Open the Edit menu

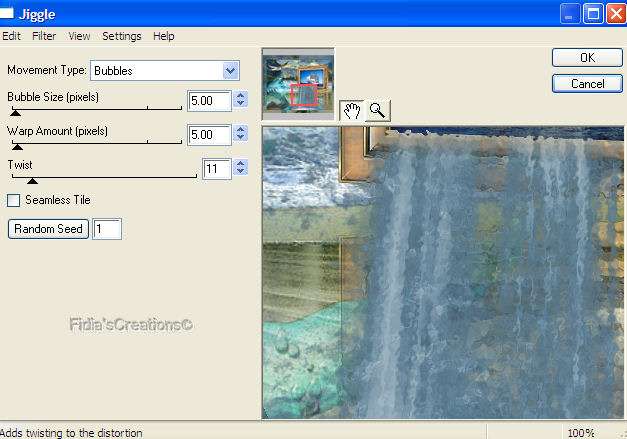click(x=11, y=36)
